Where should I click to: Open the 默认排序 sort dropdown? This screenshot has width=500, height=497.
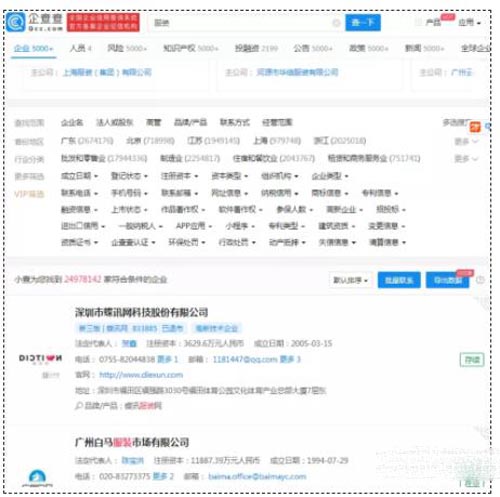[x=350, y=280]
